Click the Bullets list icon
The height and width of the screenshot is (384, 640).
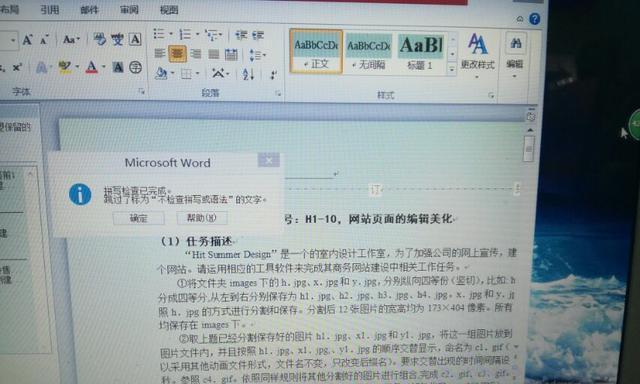coord(159,34)
